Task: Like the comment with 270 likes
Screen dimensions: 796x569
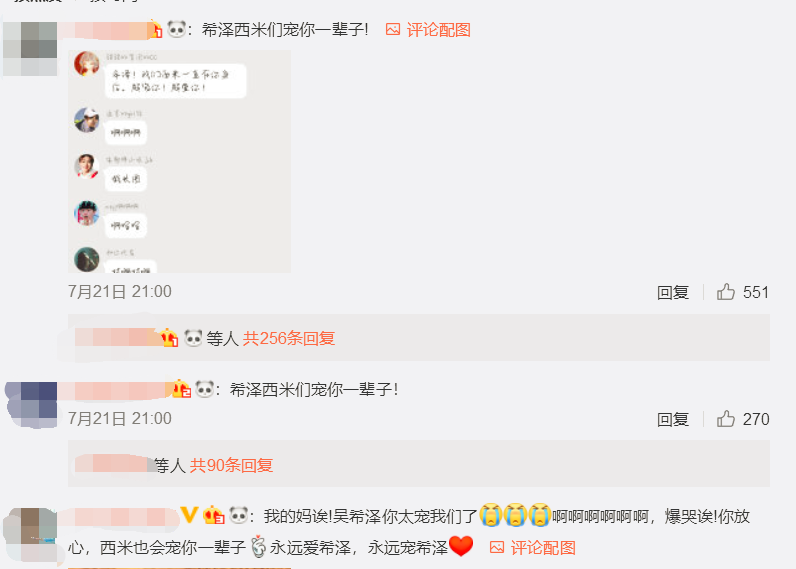Action: pos(725,419)
